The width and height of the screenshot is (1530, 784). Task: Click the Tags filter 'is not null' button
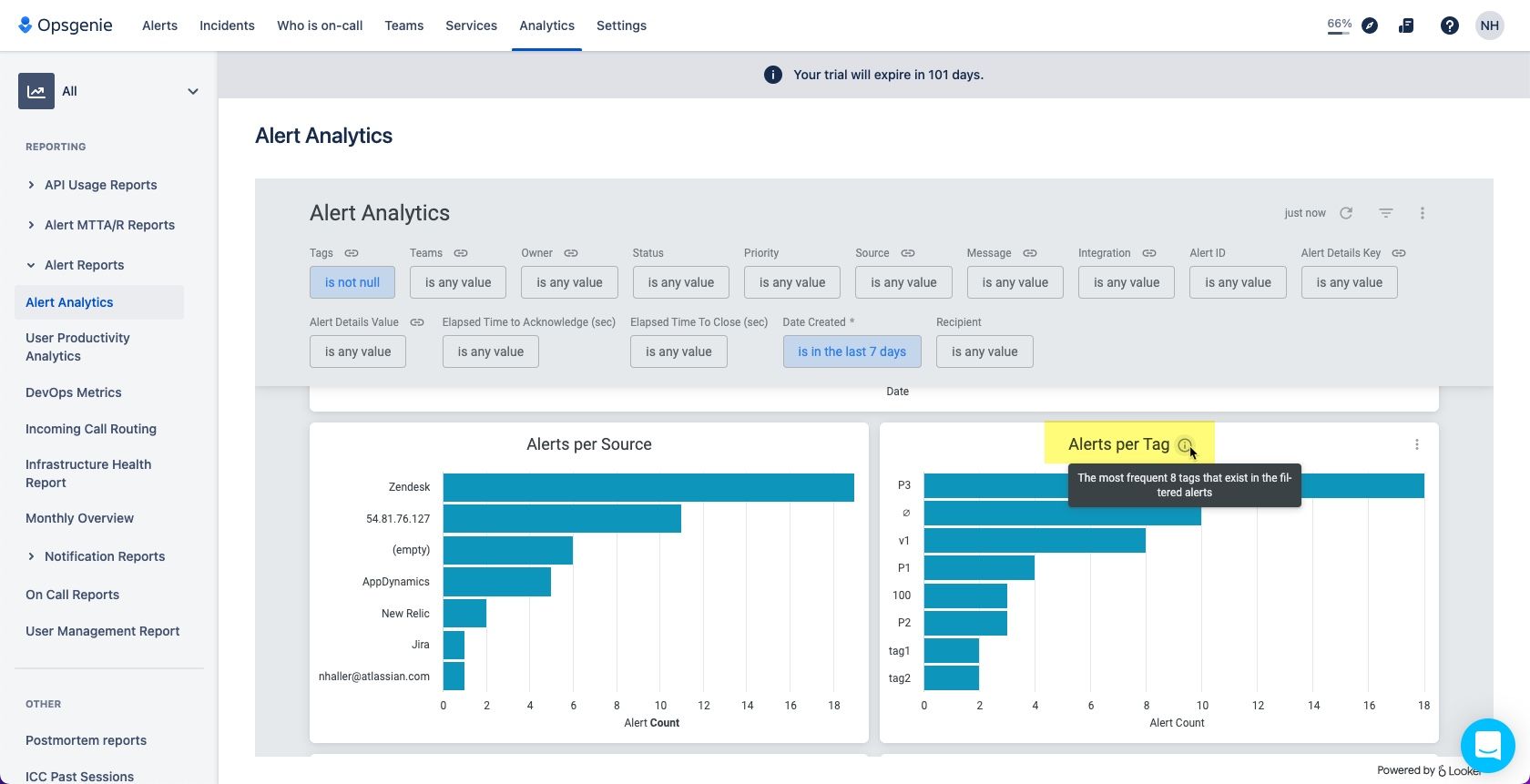[352, 282]
